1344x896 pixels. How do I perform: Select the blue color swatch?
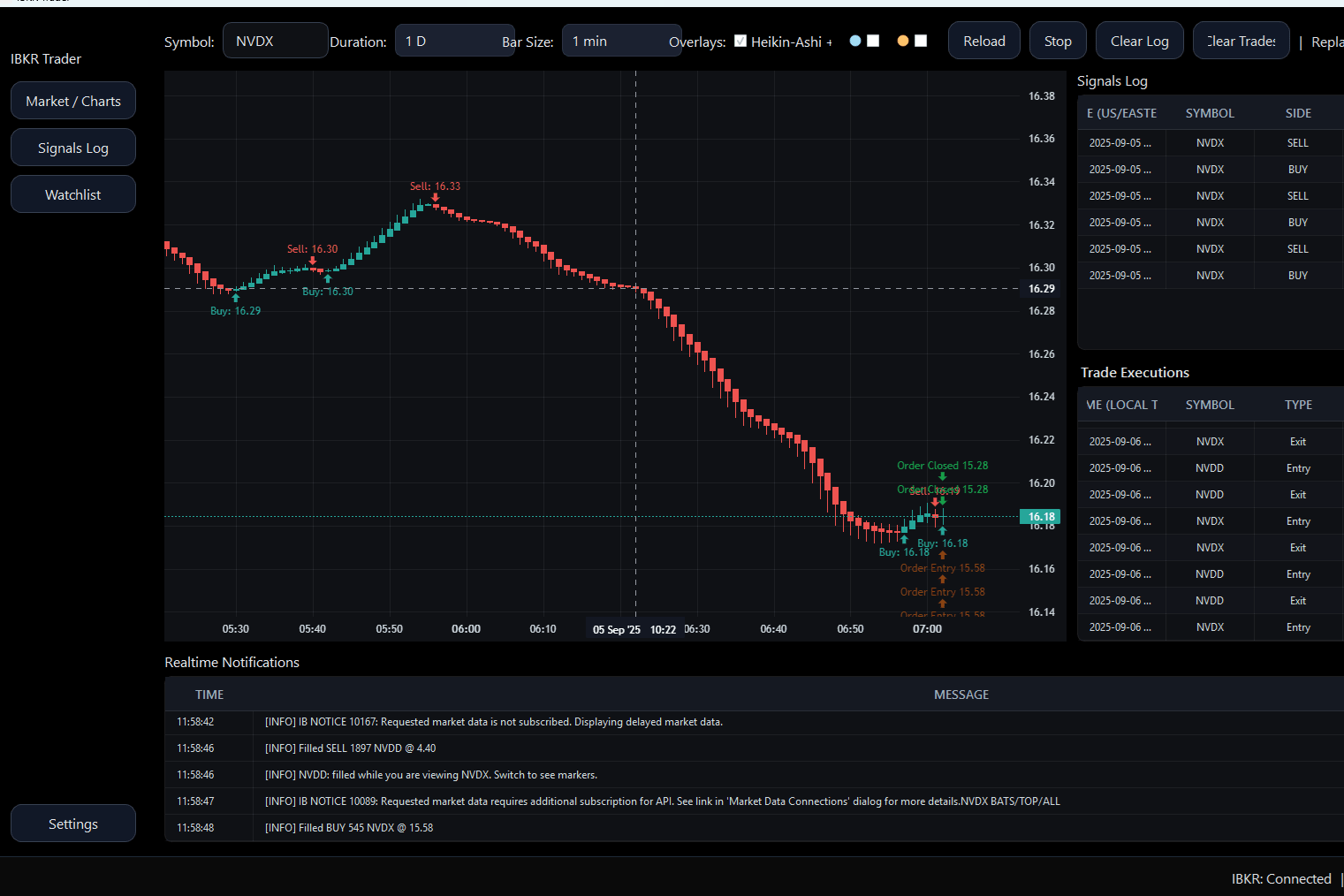(855, 41)
